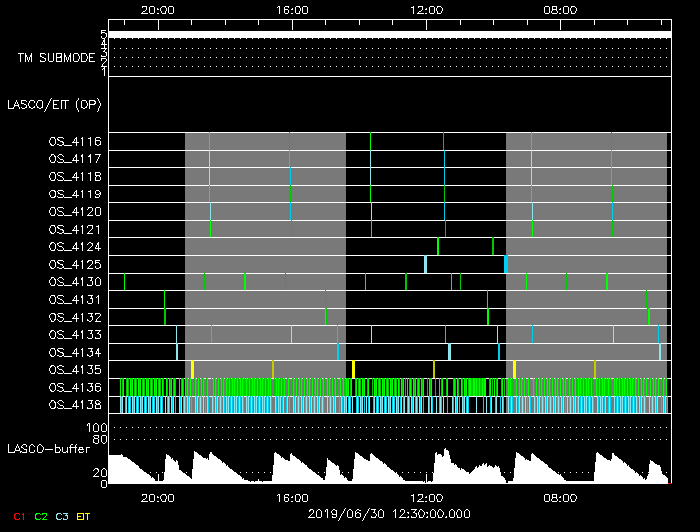
Task: Click the OS_4131 row label
Action: click(x=75, y=299)
